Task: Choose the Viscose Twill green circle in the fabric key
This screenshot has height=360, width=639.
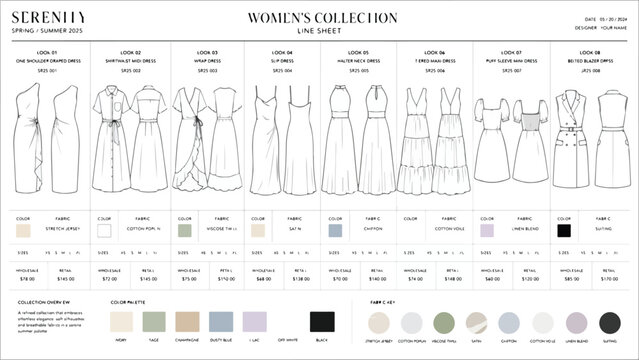Action: tap(444, 323)
